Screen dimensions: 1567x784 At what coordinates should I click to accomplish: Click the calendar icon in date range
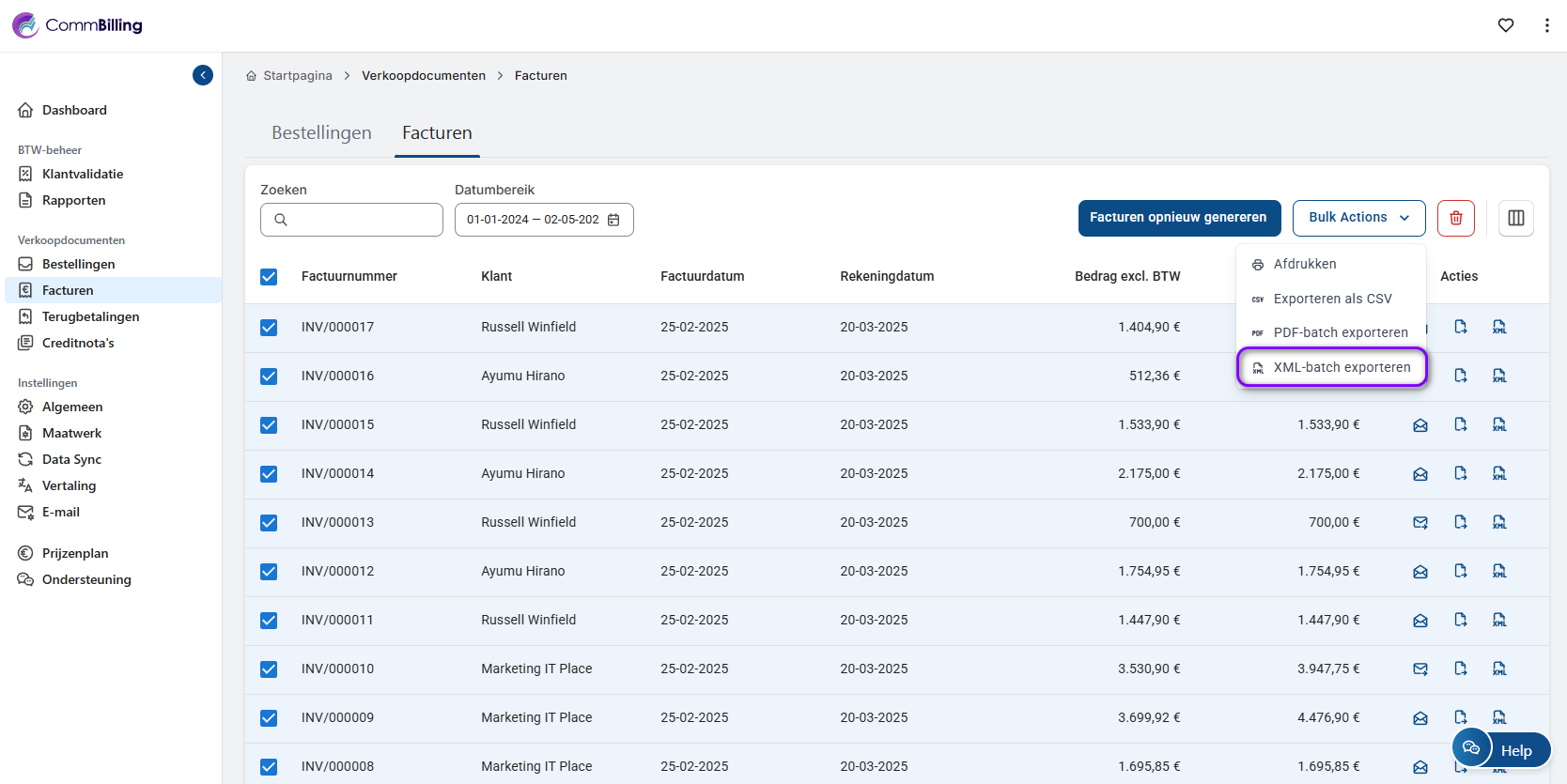(x=613, y=220)
